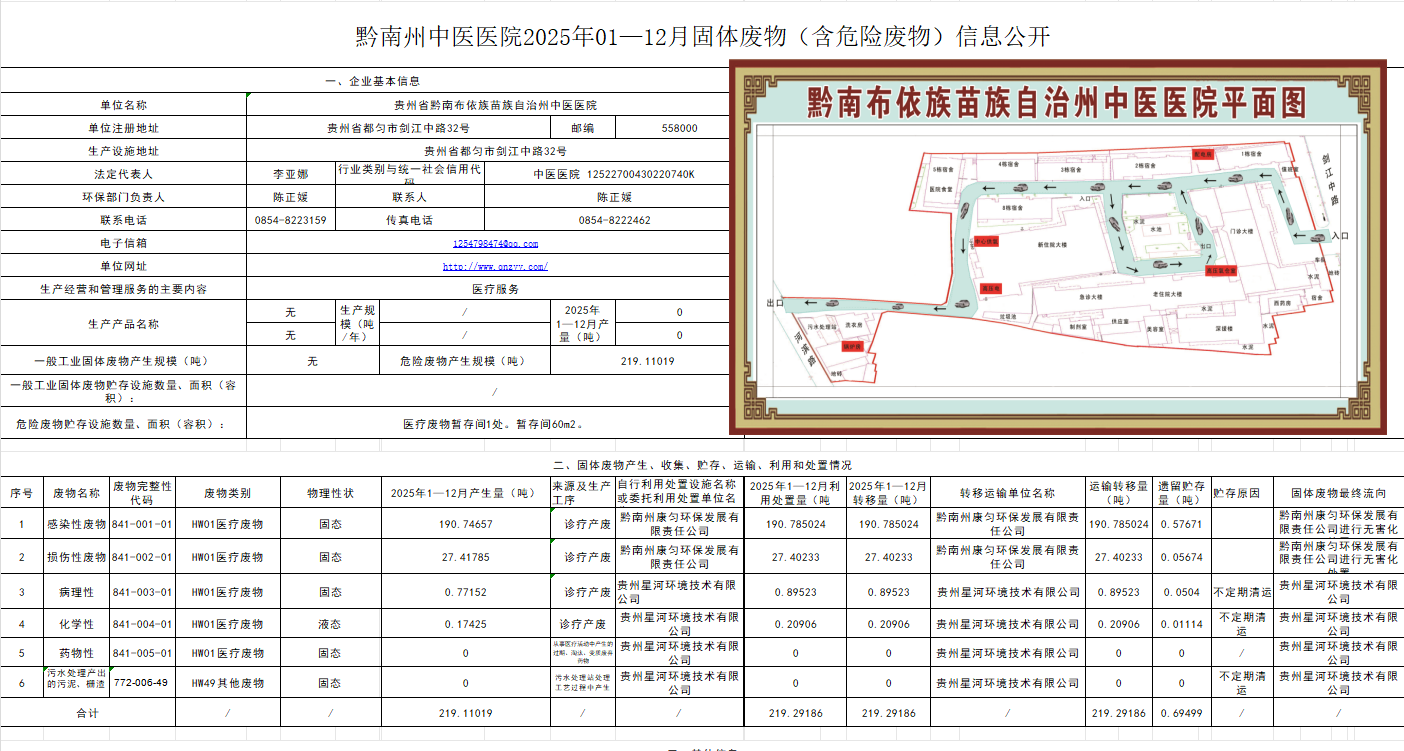
Task: Click the 医疗服务 business content cell
Action: pos(495,289)
